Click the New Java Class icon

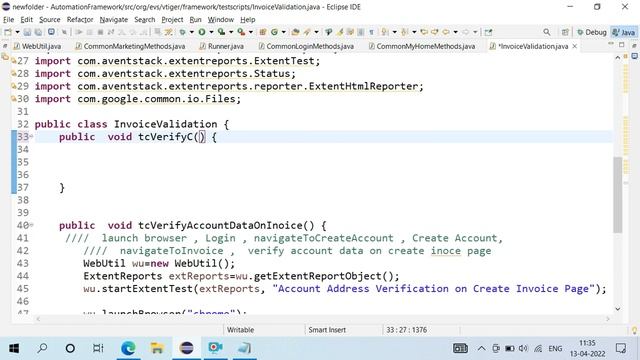pos(274,32)
